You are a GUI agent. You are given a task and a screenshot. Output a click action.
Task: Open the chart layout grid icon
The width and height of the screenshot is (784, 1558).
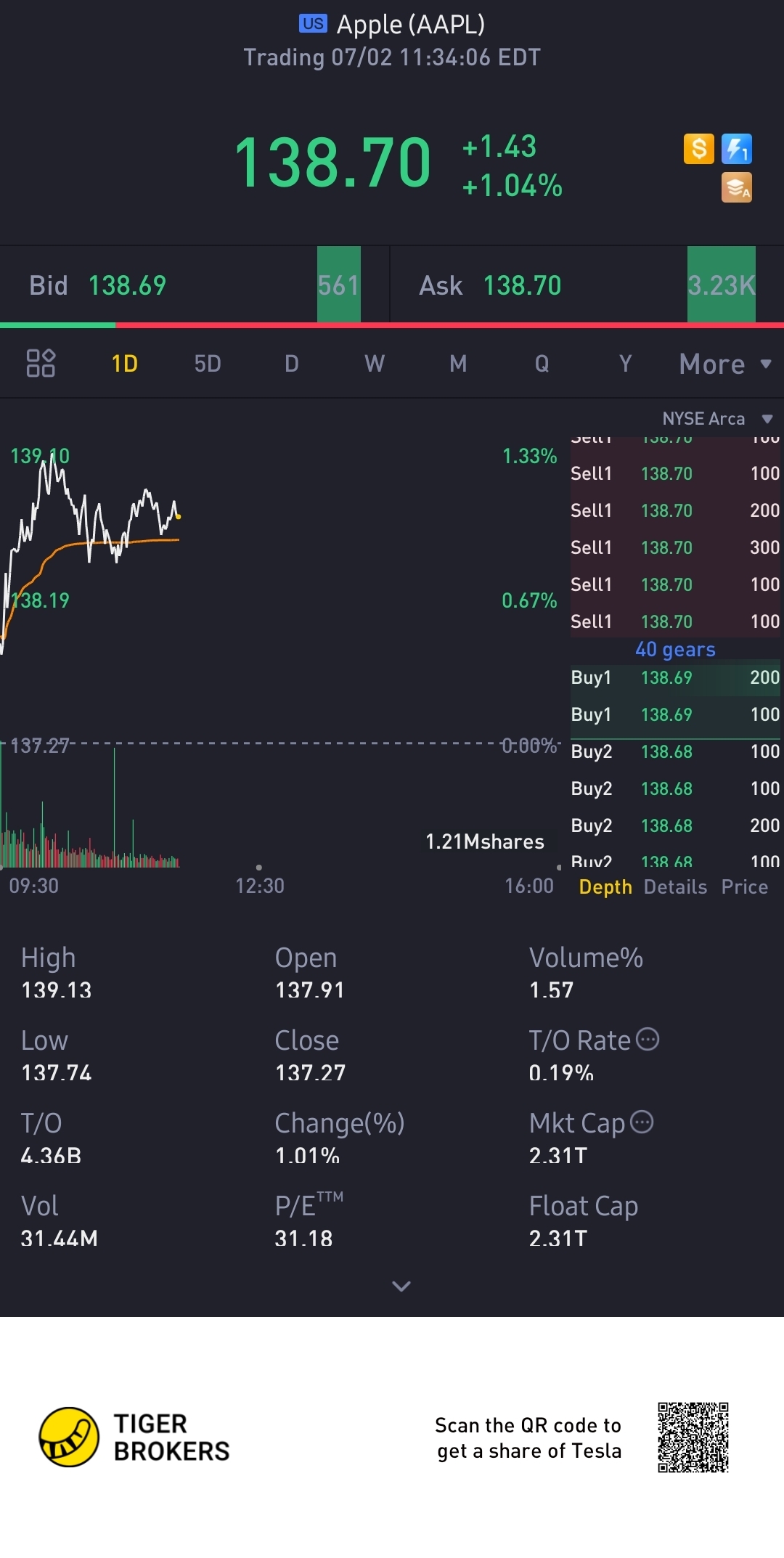41,363
